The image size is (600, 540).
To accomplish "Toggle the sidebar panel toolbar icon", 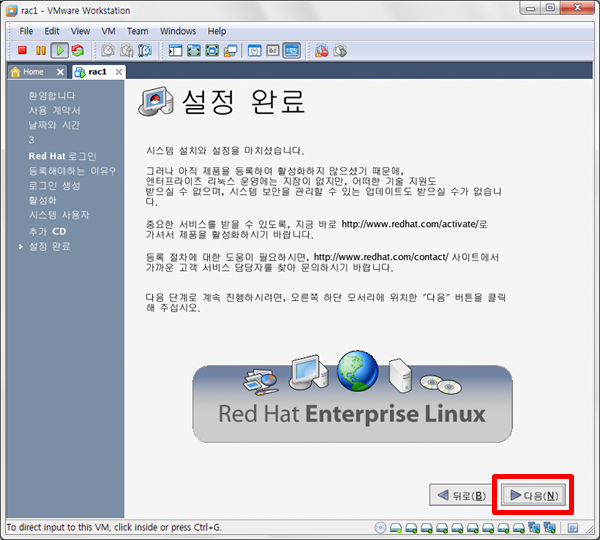I will point(176,51).
